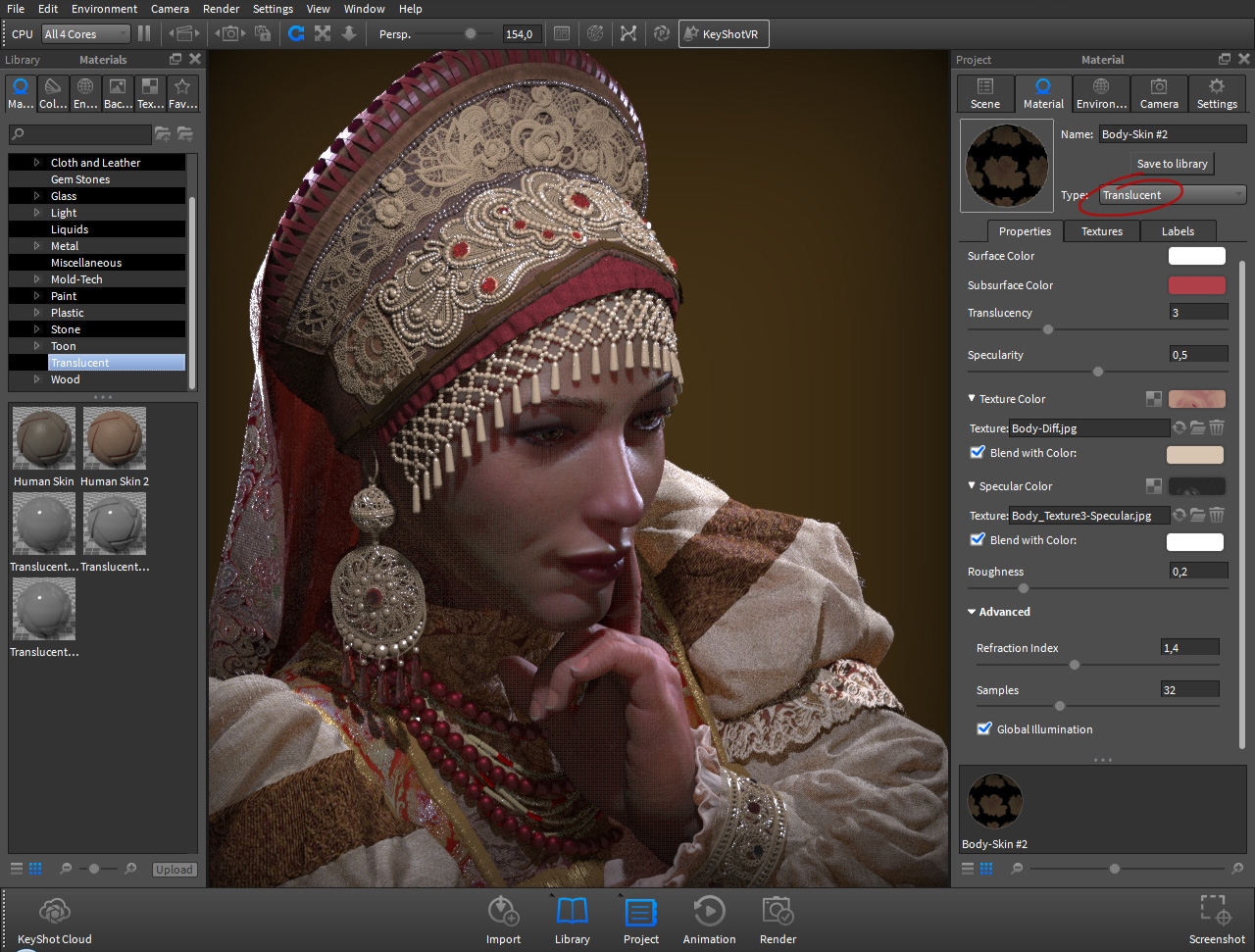Image resolution: width=1255 pixels, height=952 pixels.
Task: Browse folder for Body-Diff.jpg texture
Action: click(x=1197, y=427)
